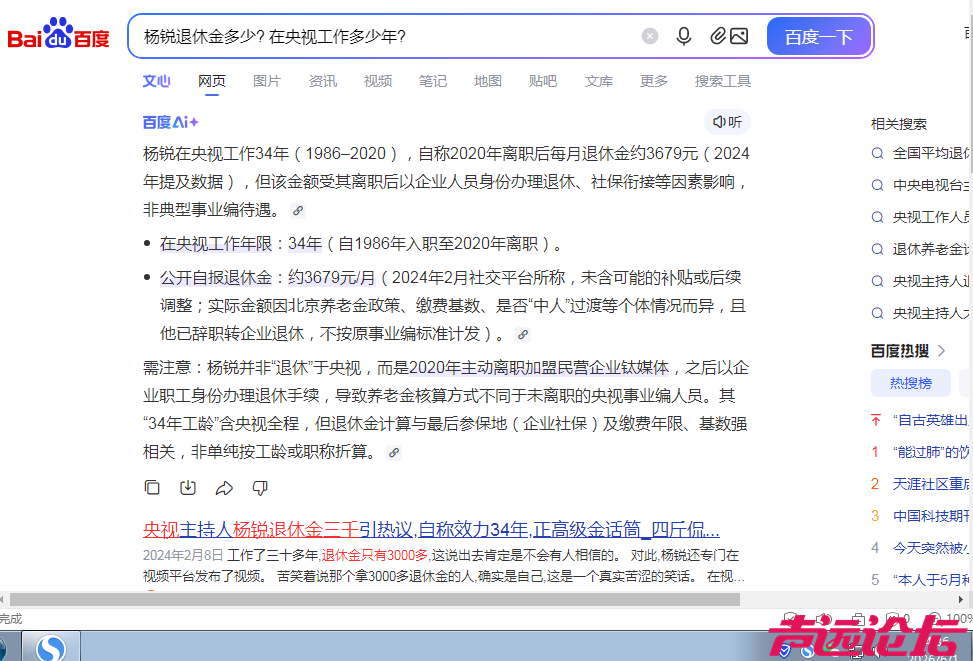This screenshot has height=661, width=973.
Task: Click source link icon after 非典型事业编待遇
Action: 298,210
